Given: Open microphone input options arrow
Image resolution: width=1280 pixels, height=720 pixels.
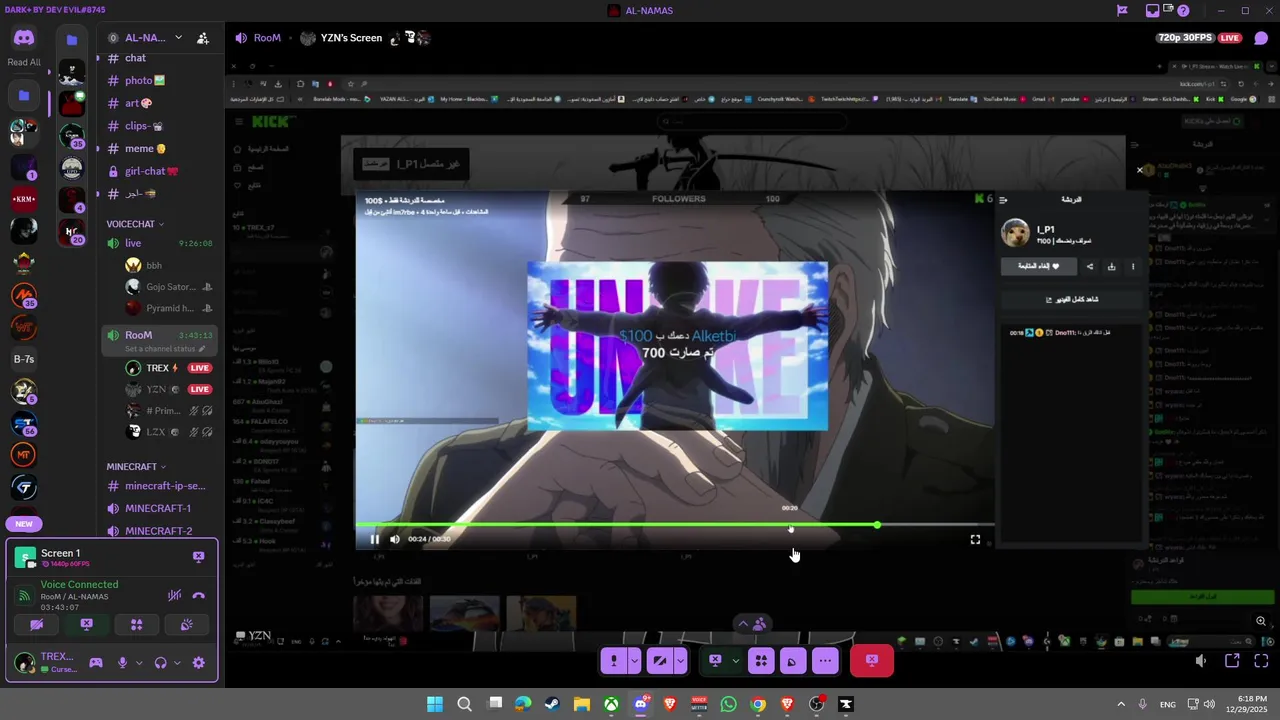Looking at the screenshot, I should (x=139, y=663).
